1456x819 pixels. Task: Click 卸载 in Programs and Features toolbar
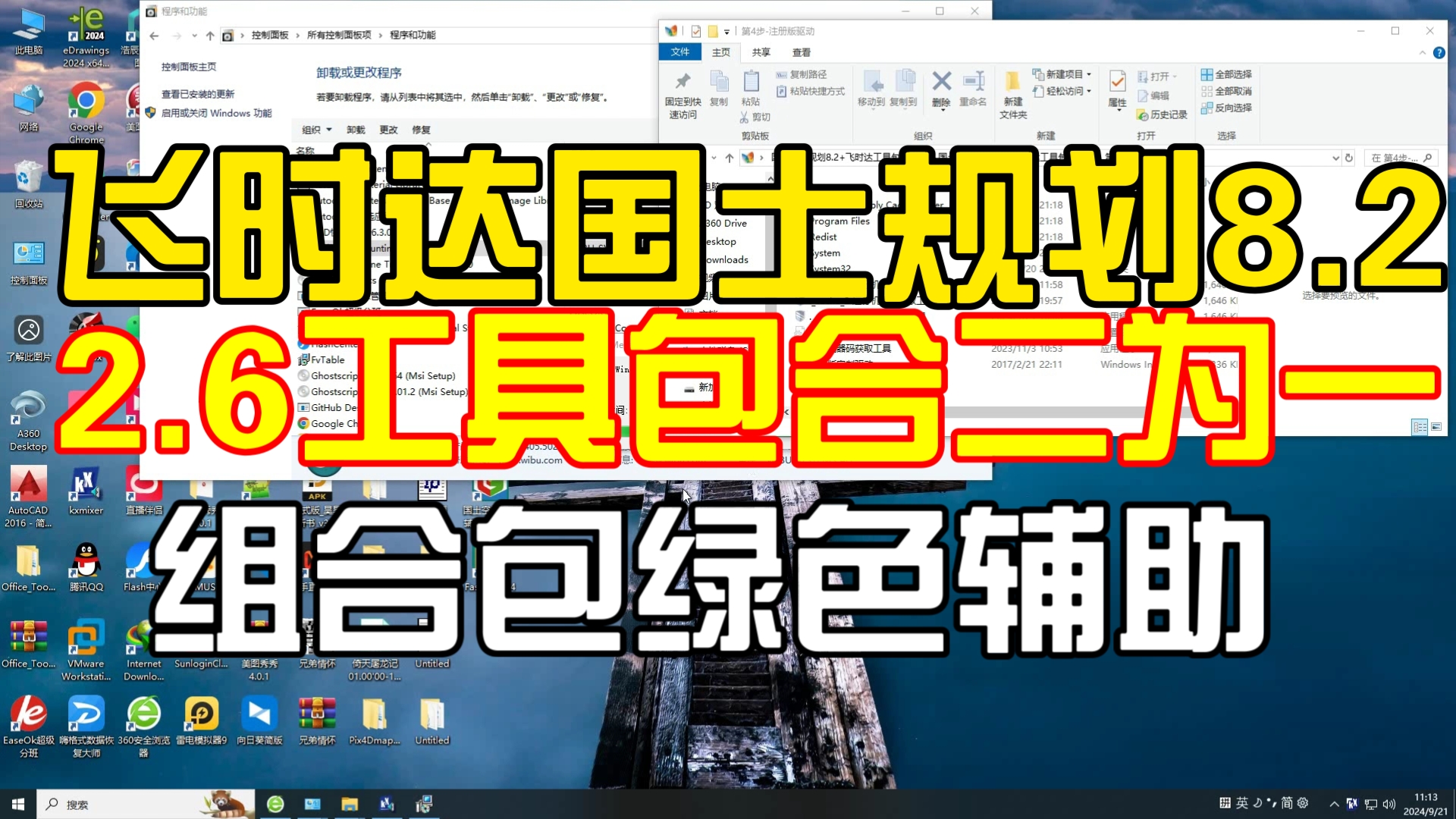tap(356, 130)
